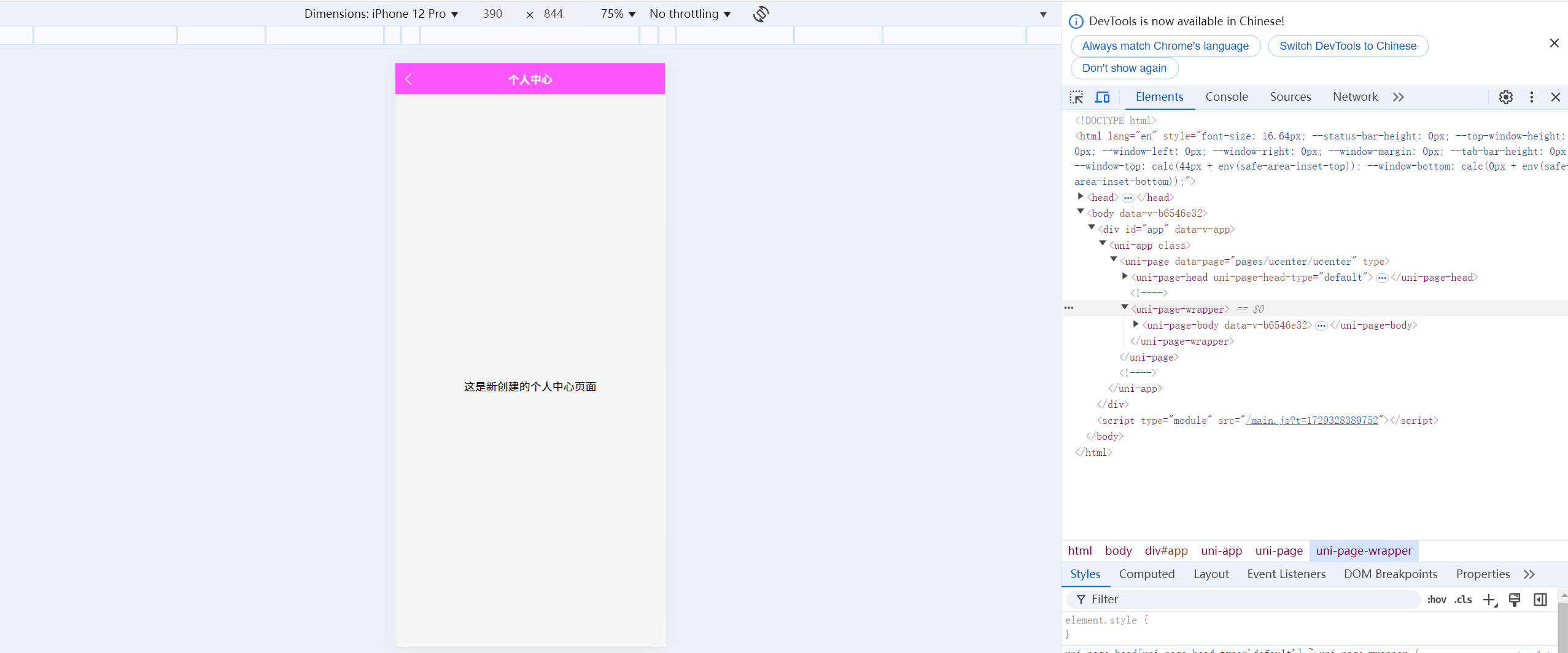Open the DOM Breakpoints tab
Image resolution: width=1568 pixels, height=653 pixels.
coord(1391,574)
